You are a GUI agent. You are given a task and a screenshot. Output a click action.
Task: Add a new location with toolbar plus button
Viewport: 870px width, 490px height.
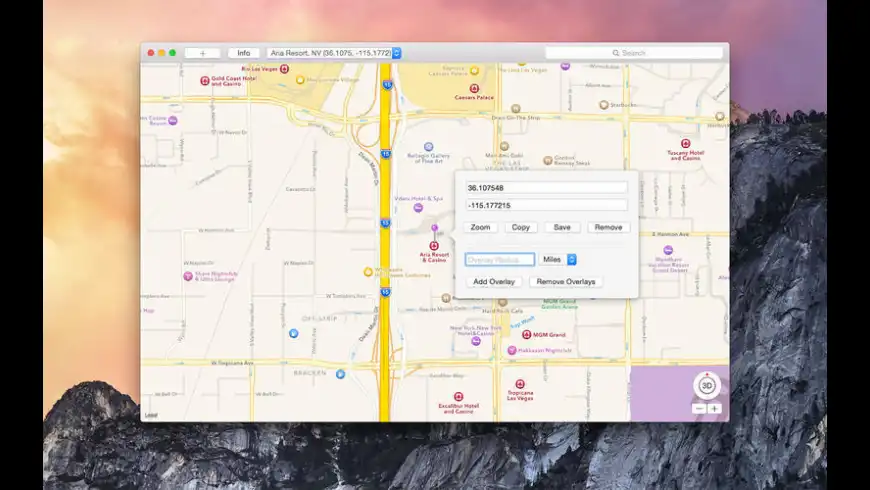point(203,53)
